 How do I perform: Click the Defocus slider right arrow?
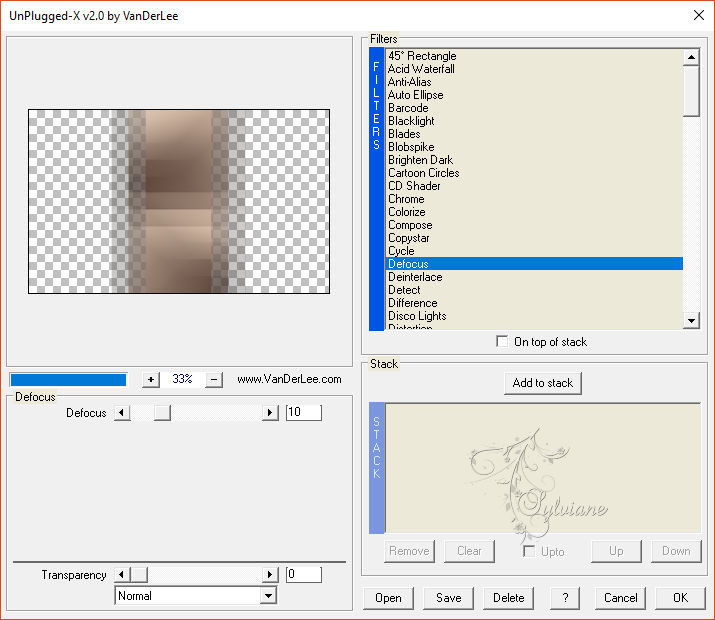pyautogui.click(x=270, y=413)
